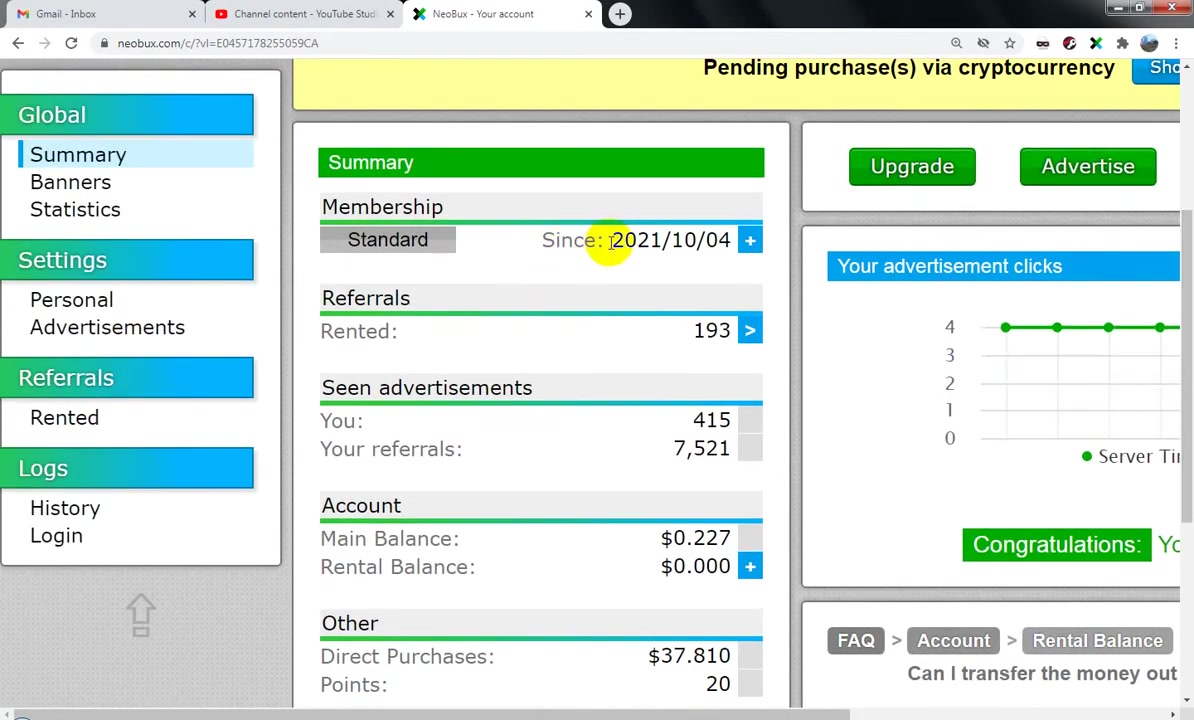
Task: Click the scroll-to-top arrow icon in sidebar
Action: [141, 615]
